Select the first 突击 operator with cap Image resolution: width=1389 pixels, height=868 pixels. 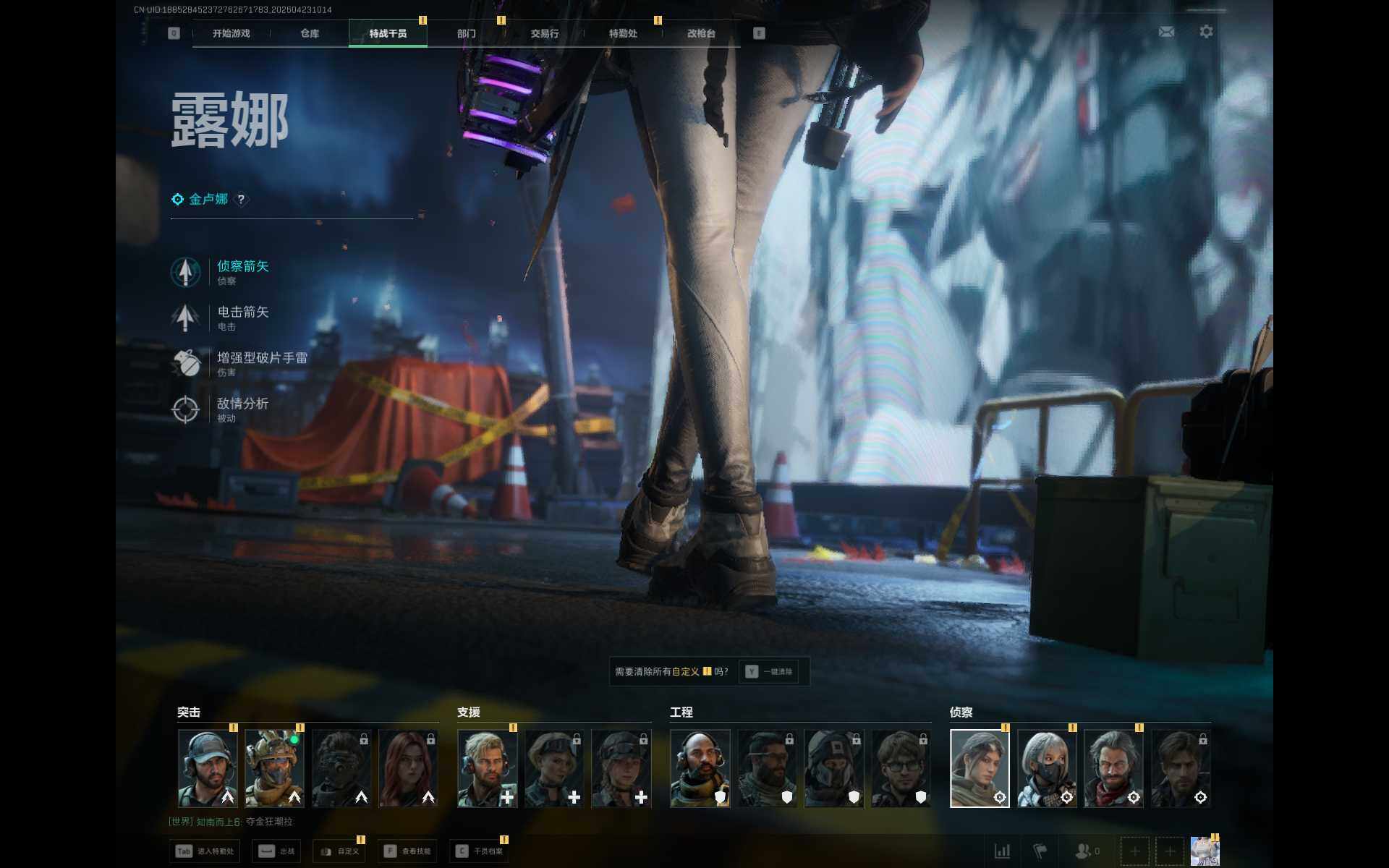[x=208, y=767]
